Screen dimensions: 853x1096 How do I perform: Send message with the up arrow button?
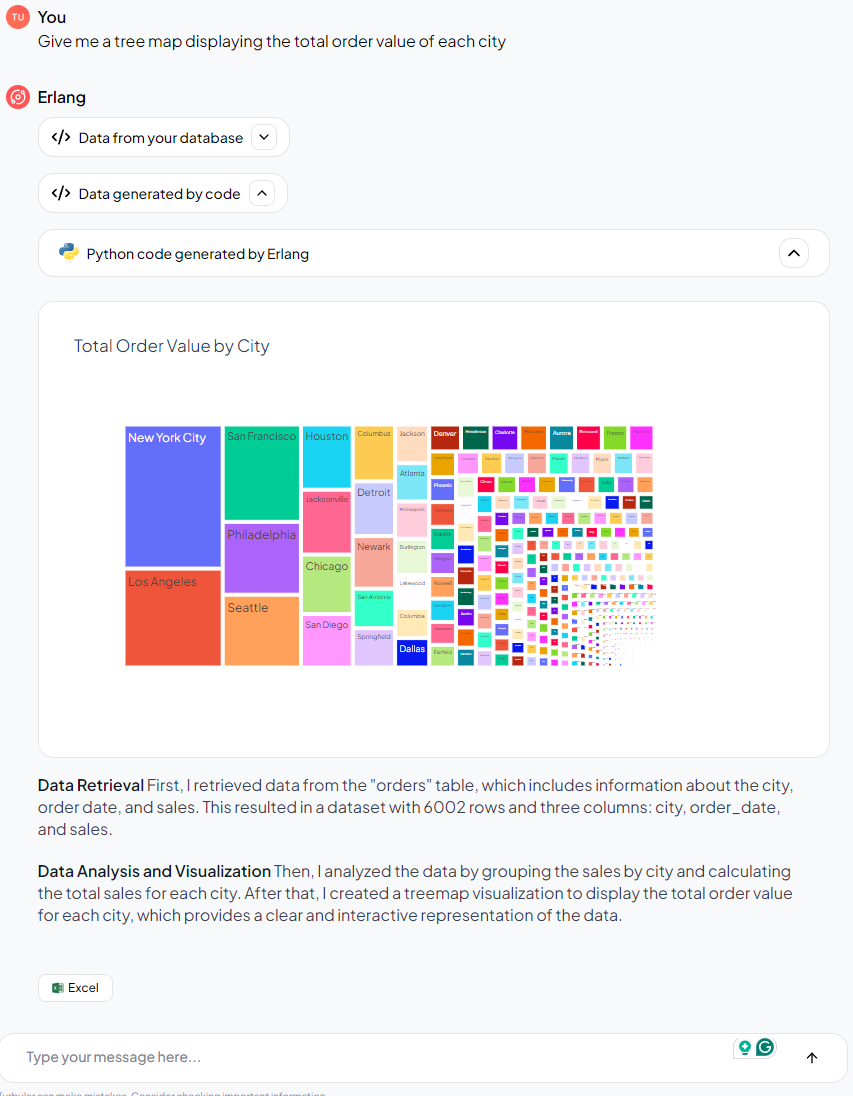click(x=812, y=1058)
